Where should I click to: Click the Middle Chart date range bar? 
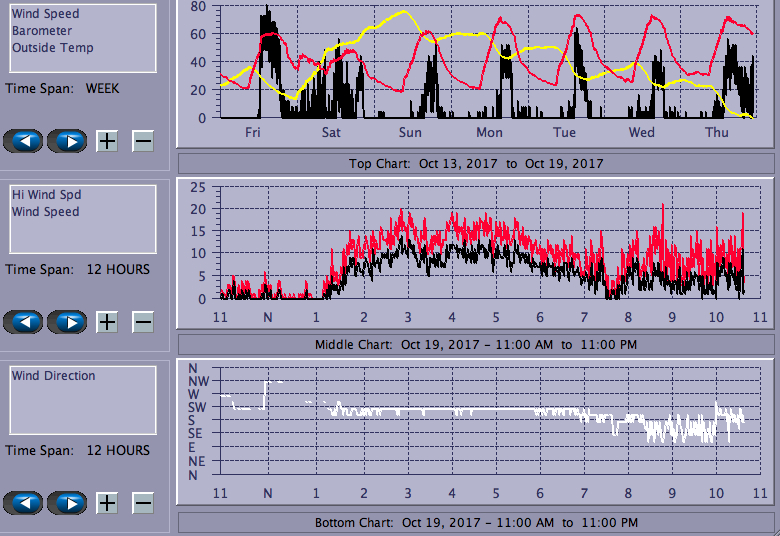pyautogui.click(x=476, y=344)
